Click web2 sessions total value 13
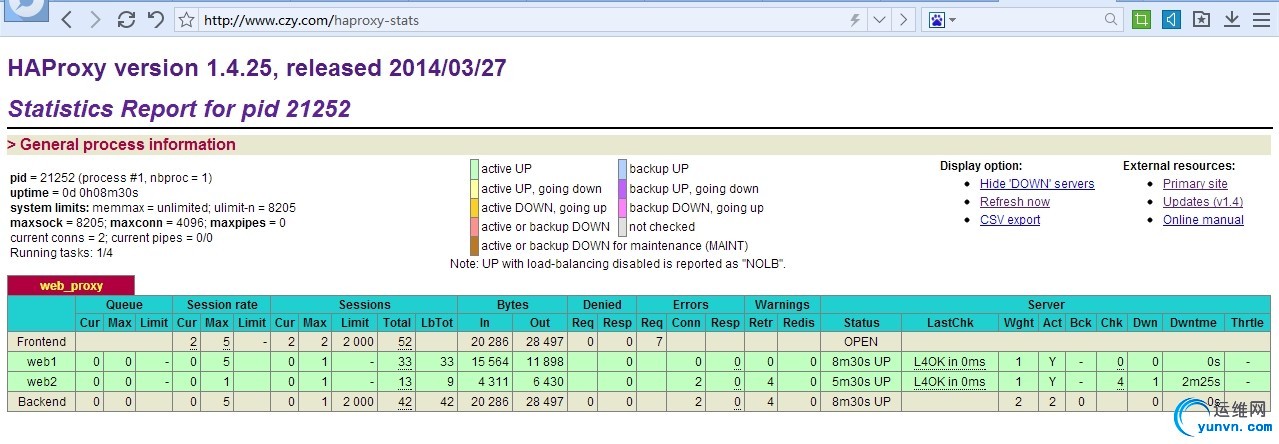Viewport: 1279px width, 444px height. (x=405, y=382)
